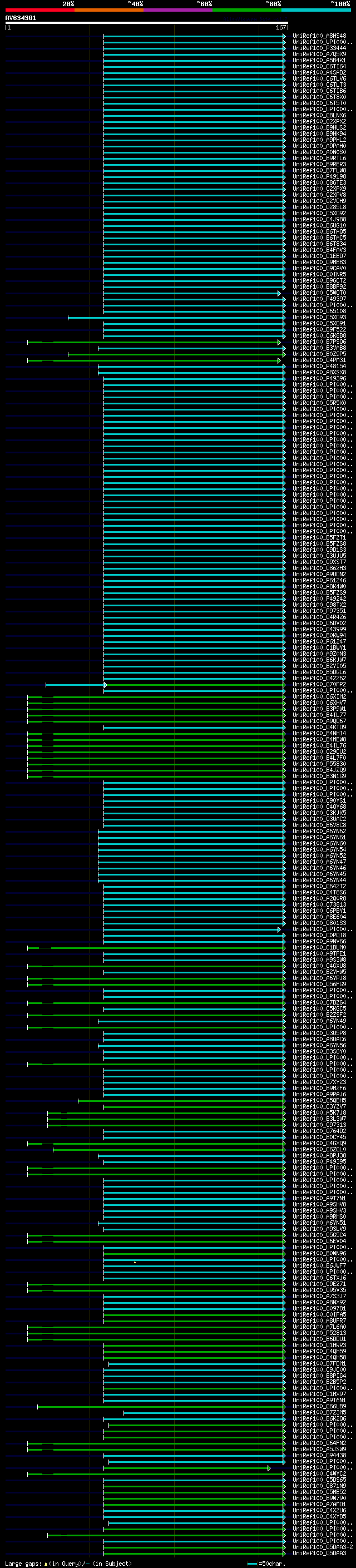Pick hit UniRef100_B9GCT2
Screen dimensions: 356x1568
click(319, 280)
